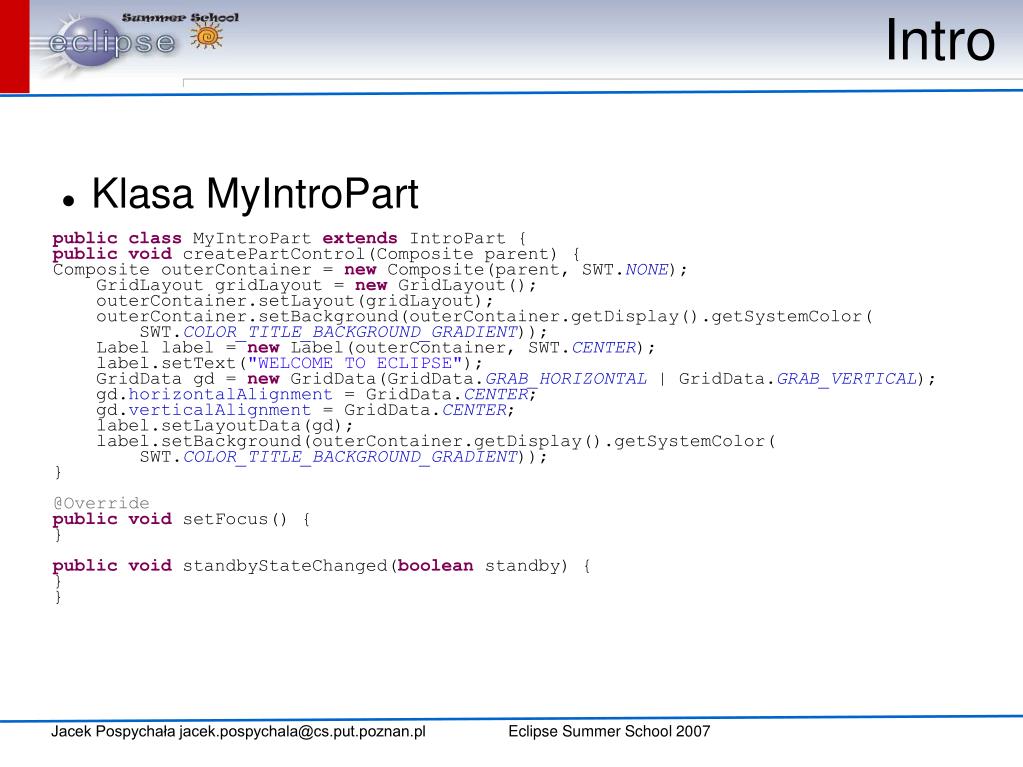
Task: Click the "outerContainer.setLayout(gridLayout);" line
Action: [294, 301]
